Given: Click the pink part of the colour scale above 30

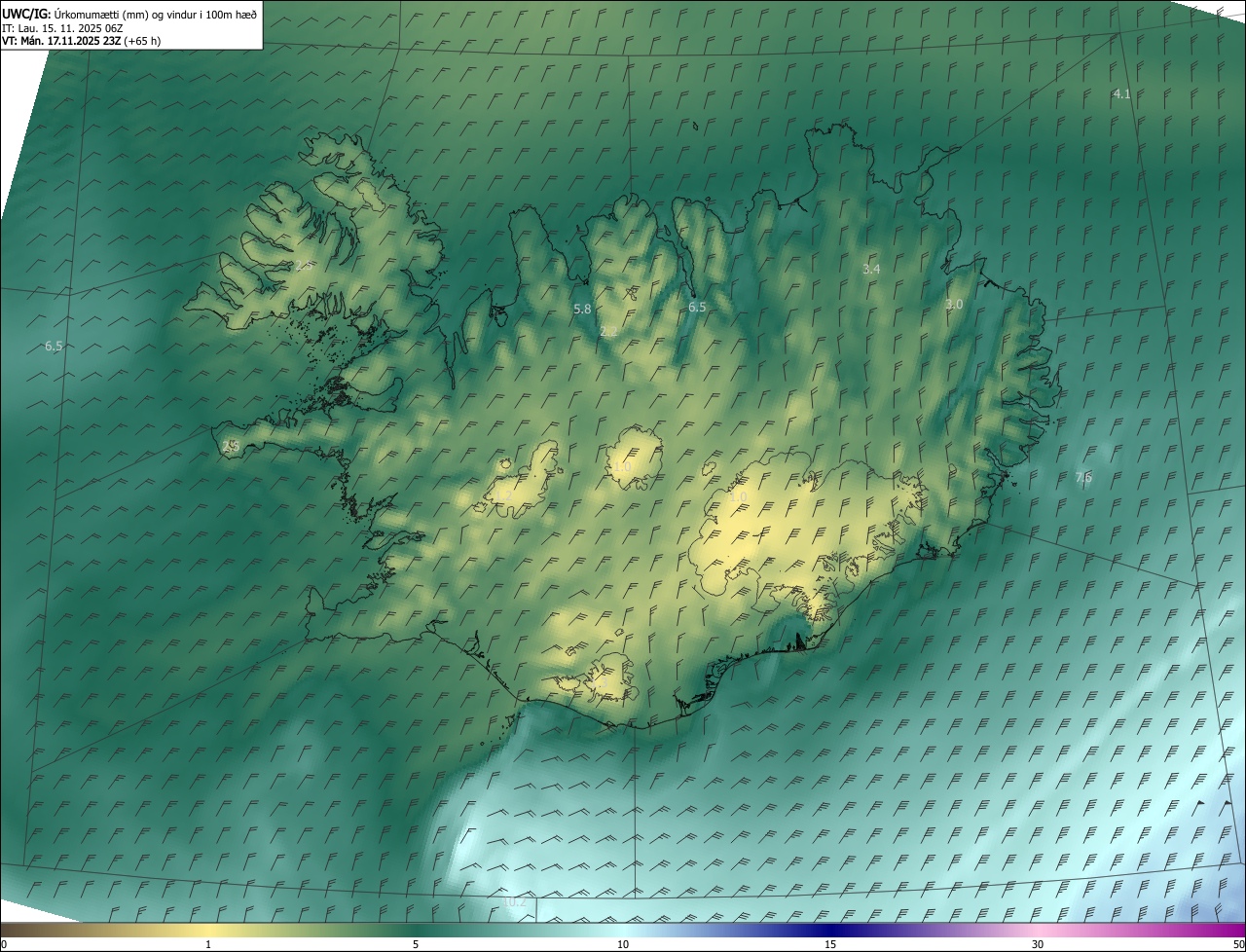Looking at the screenshot, I should [x=1038, y=931].
